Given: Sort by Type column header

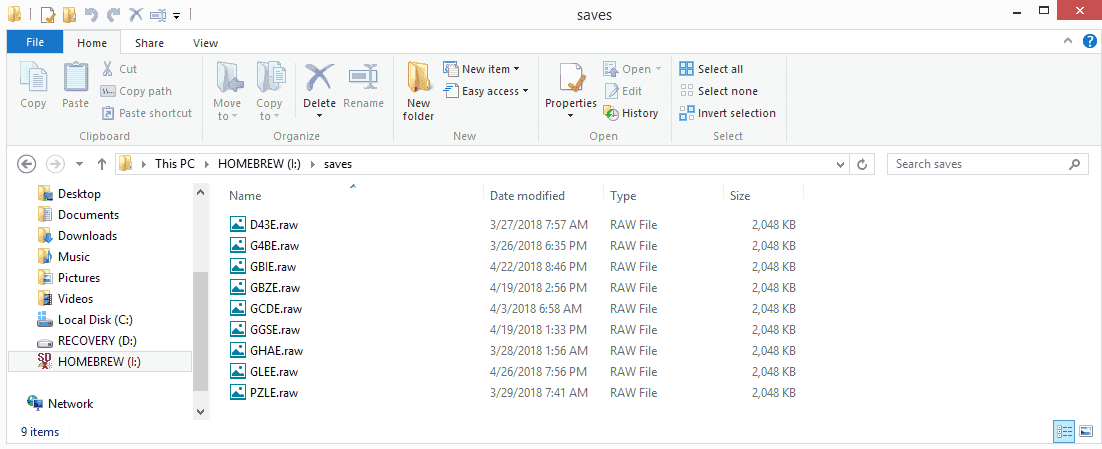Looking at the screenshot, I should click(623, 196).
